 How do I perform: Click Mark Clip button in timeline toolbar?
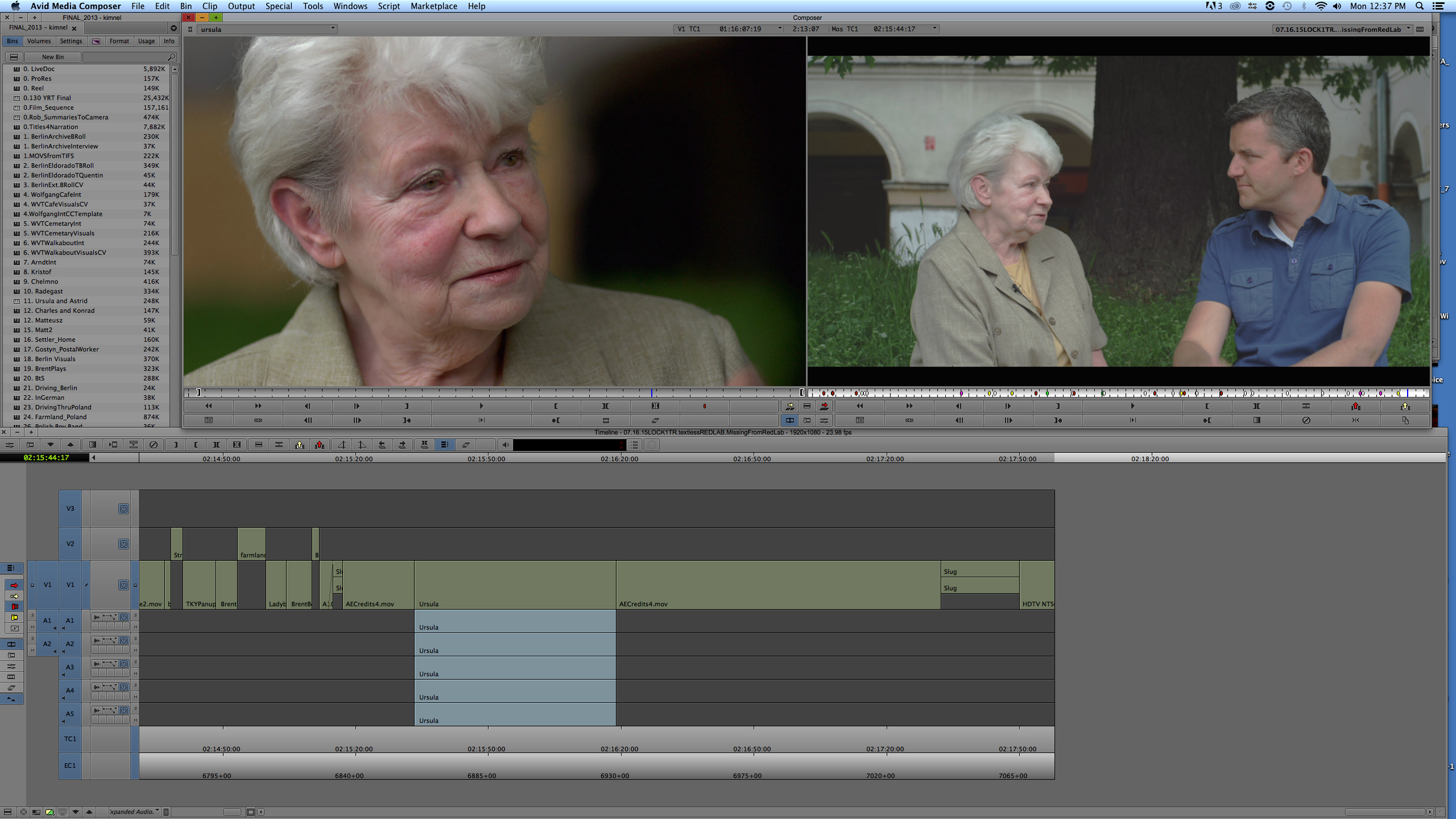point(216,445)
